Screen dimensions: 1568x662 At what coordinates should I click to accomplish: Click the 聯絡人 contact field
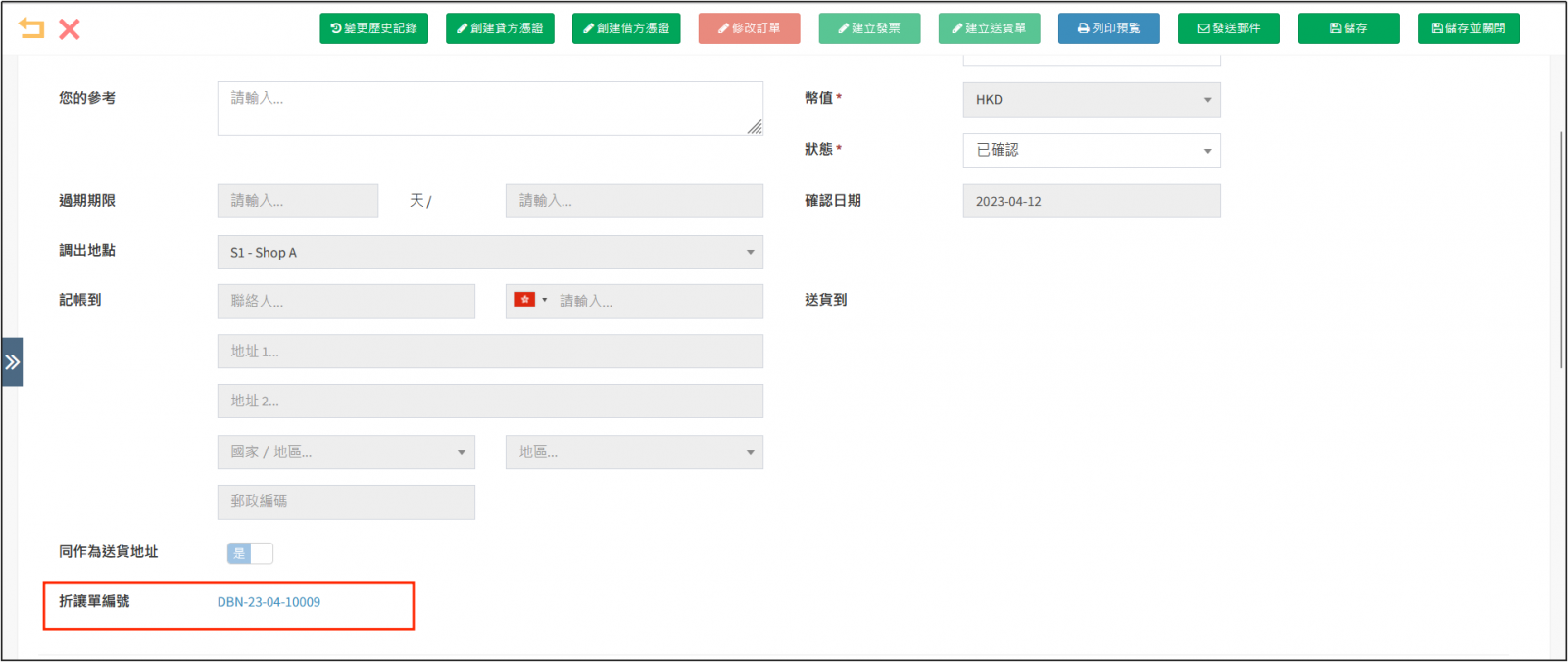pos(346,302)
